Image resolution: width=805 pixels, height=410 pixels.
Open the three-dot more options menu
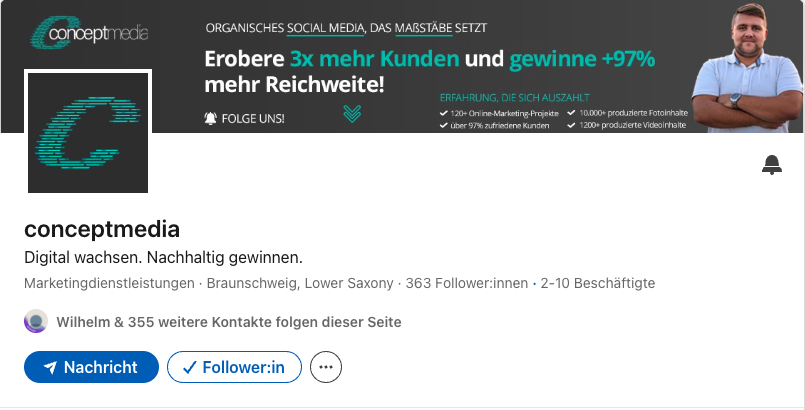coord(326,367)
